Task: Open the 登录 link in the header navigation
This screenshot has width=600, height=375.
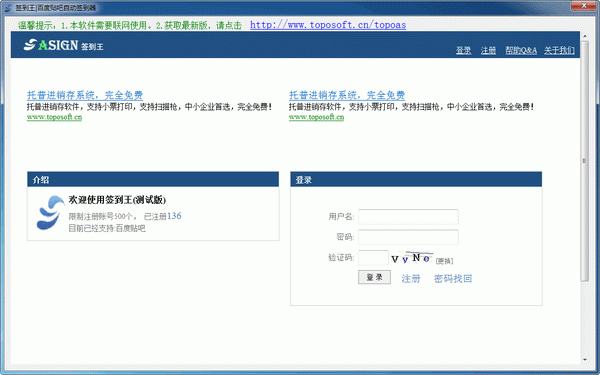Action: point(463,50)
